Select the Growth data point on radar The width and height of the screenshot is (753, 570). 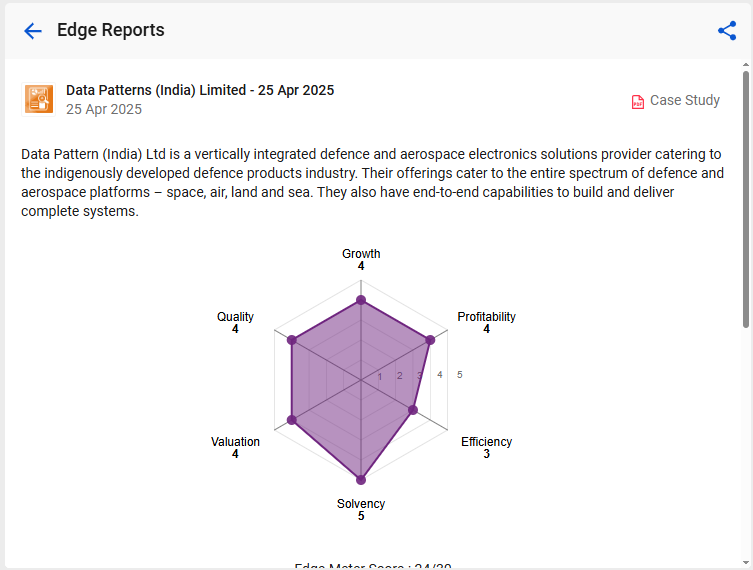tap(361, 301)
